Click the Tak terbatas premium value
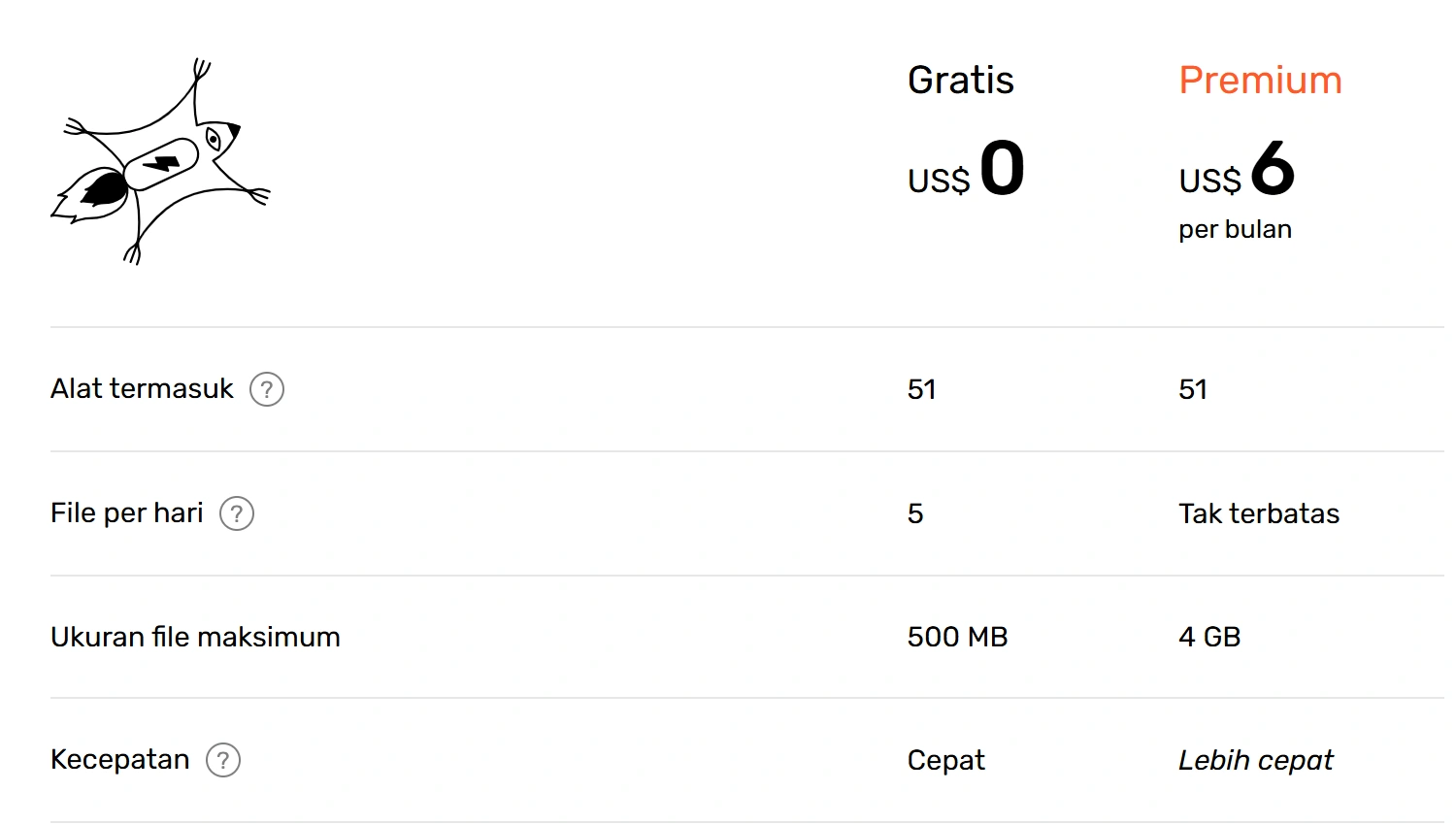The image size is (1456, 825). point(1259,513)
